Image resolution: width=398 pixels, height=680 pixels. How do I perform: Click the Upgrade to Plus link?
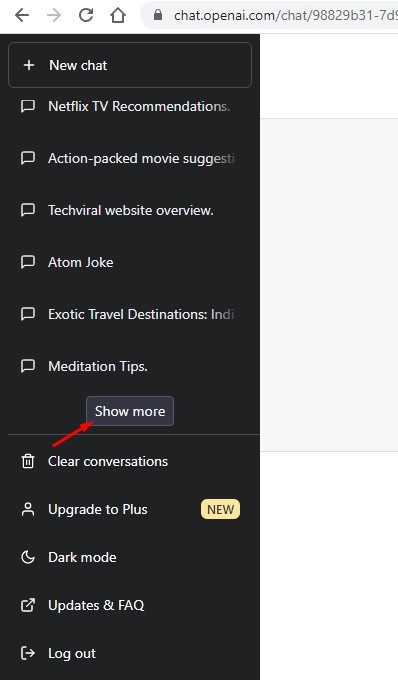click(130, 509)
